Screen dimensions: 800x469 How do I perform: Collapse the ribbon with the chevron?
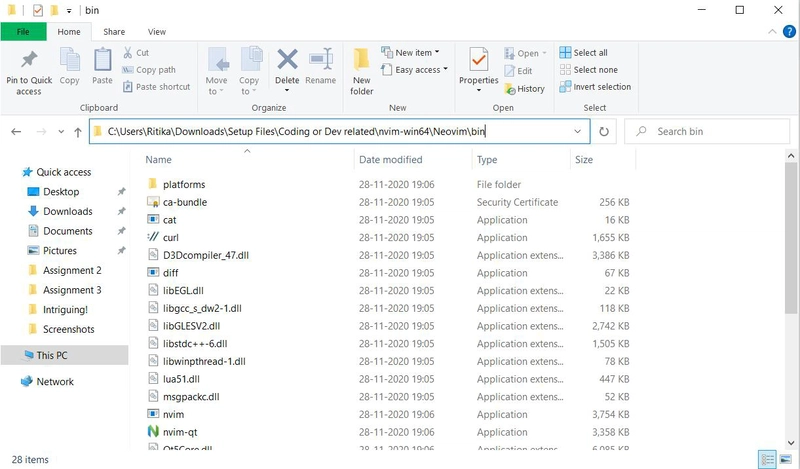coord(772,32)
